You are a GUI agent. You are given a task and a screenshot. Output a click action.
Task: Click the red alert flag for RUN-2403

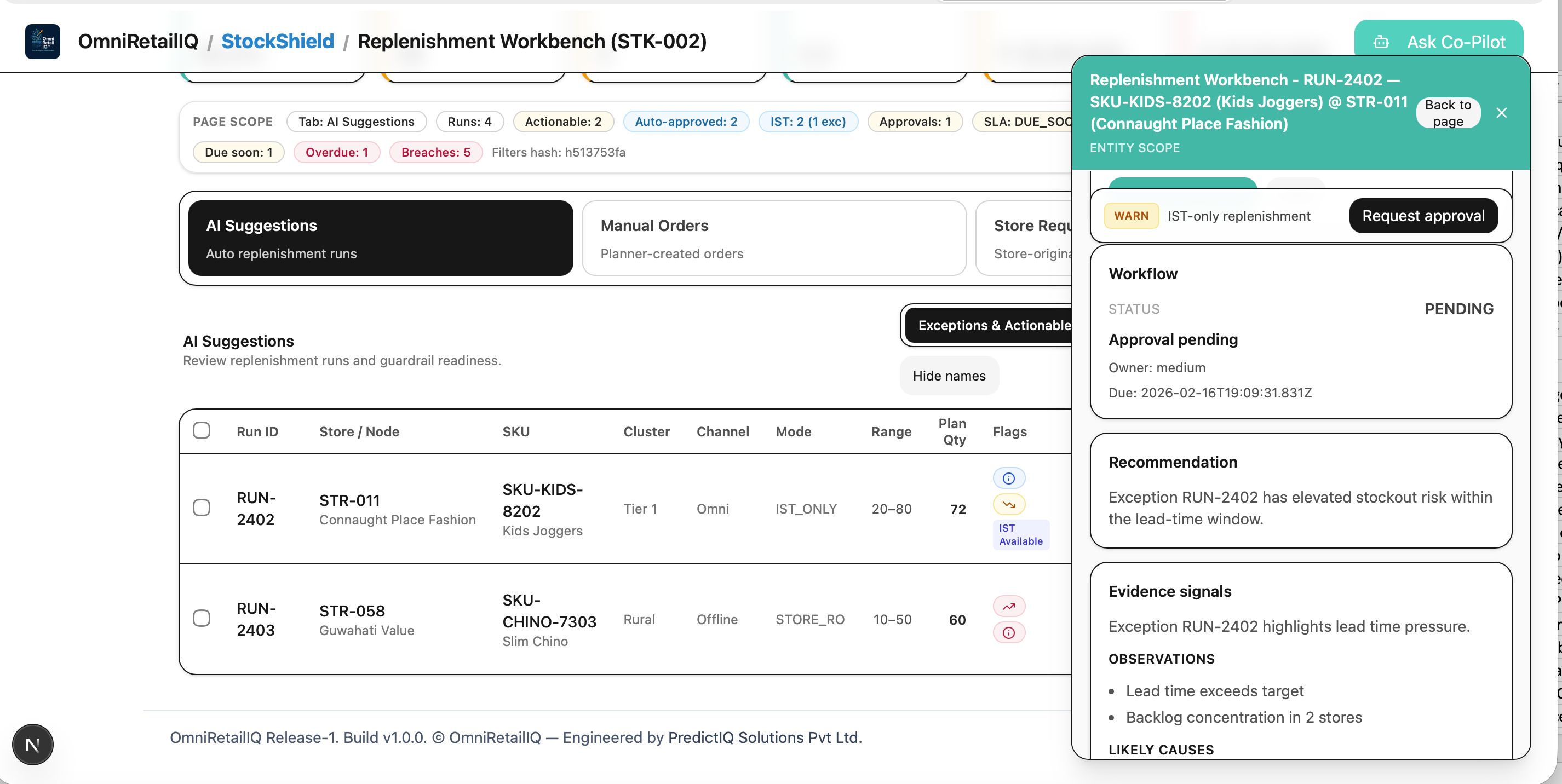1009,632
